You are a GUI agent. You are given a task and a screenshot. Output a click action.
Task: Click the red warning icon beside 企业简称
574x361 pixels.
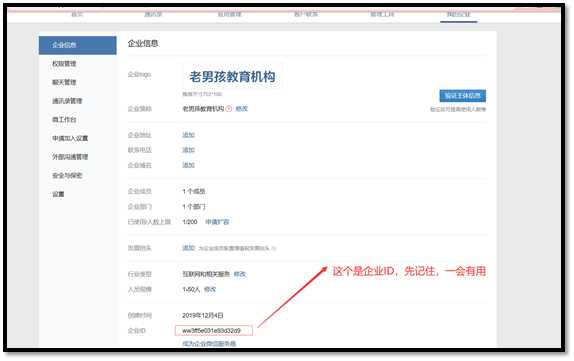click(x=229, y=109)
